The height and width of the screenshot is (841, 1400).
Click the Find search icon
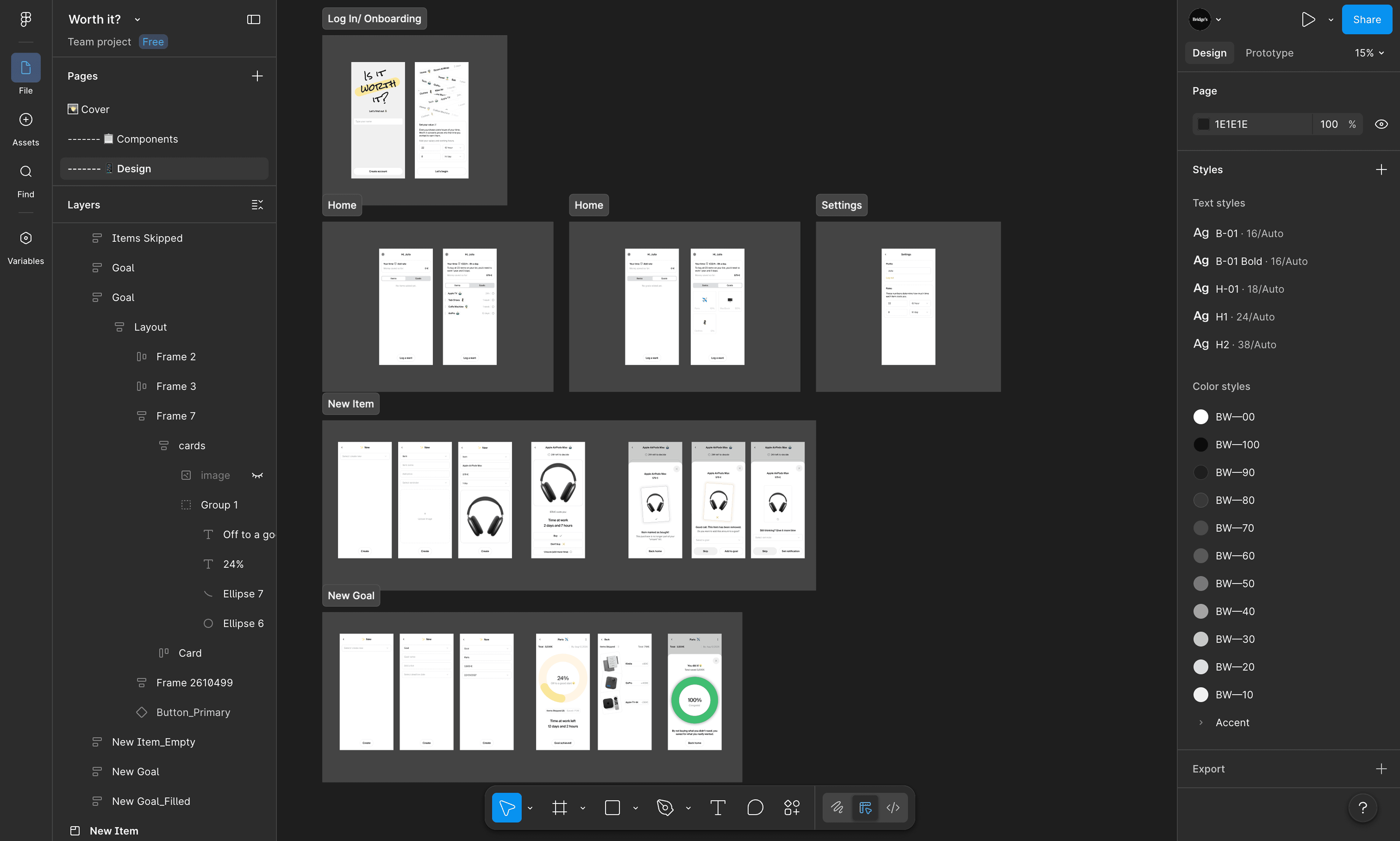pos(26,172)
